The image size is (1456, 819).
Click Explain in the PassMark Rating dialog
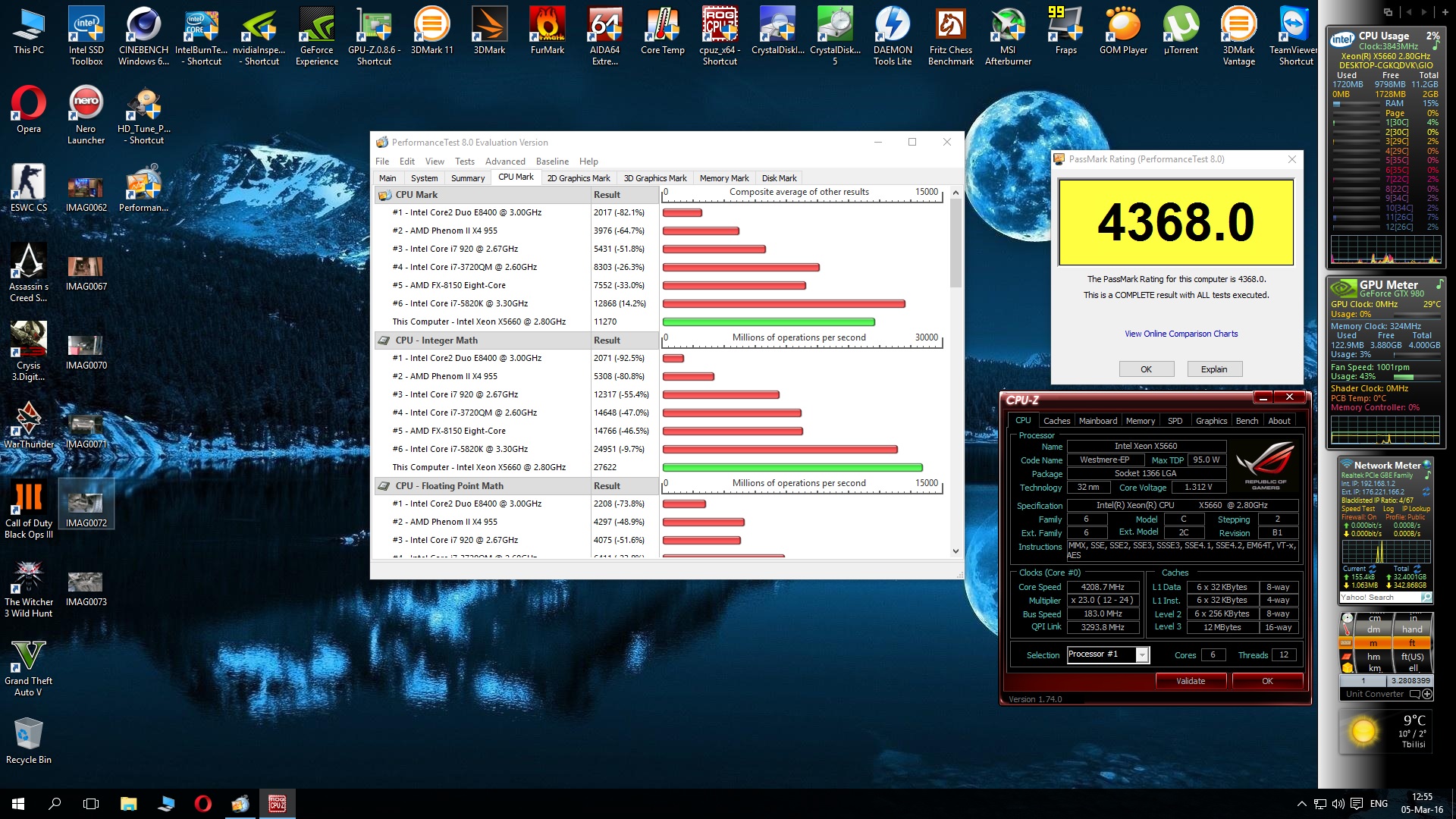1214,369
